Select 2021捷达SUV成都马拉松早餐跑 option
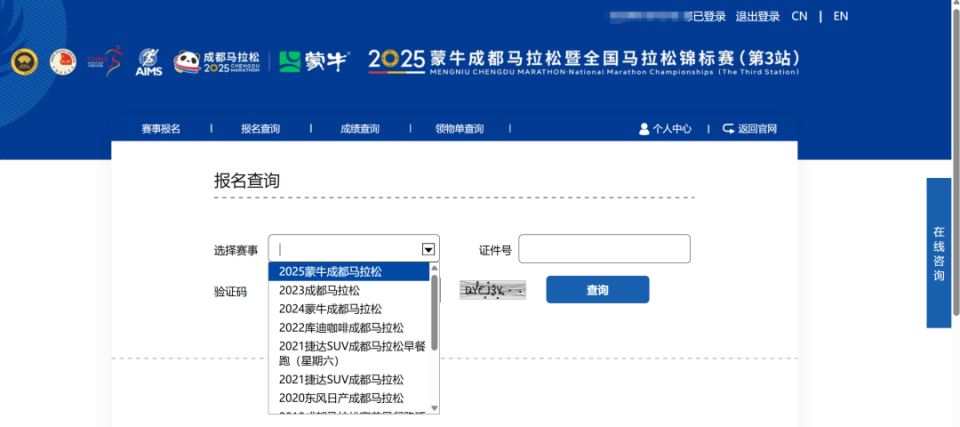 [349, 353]
